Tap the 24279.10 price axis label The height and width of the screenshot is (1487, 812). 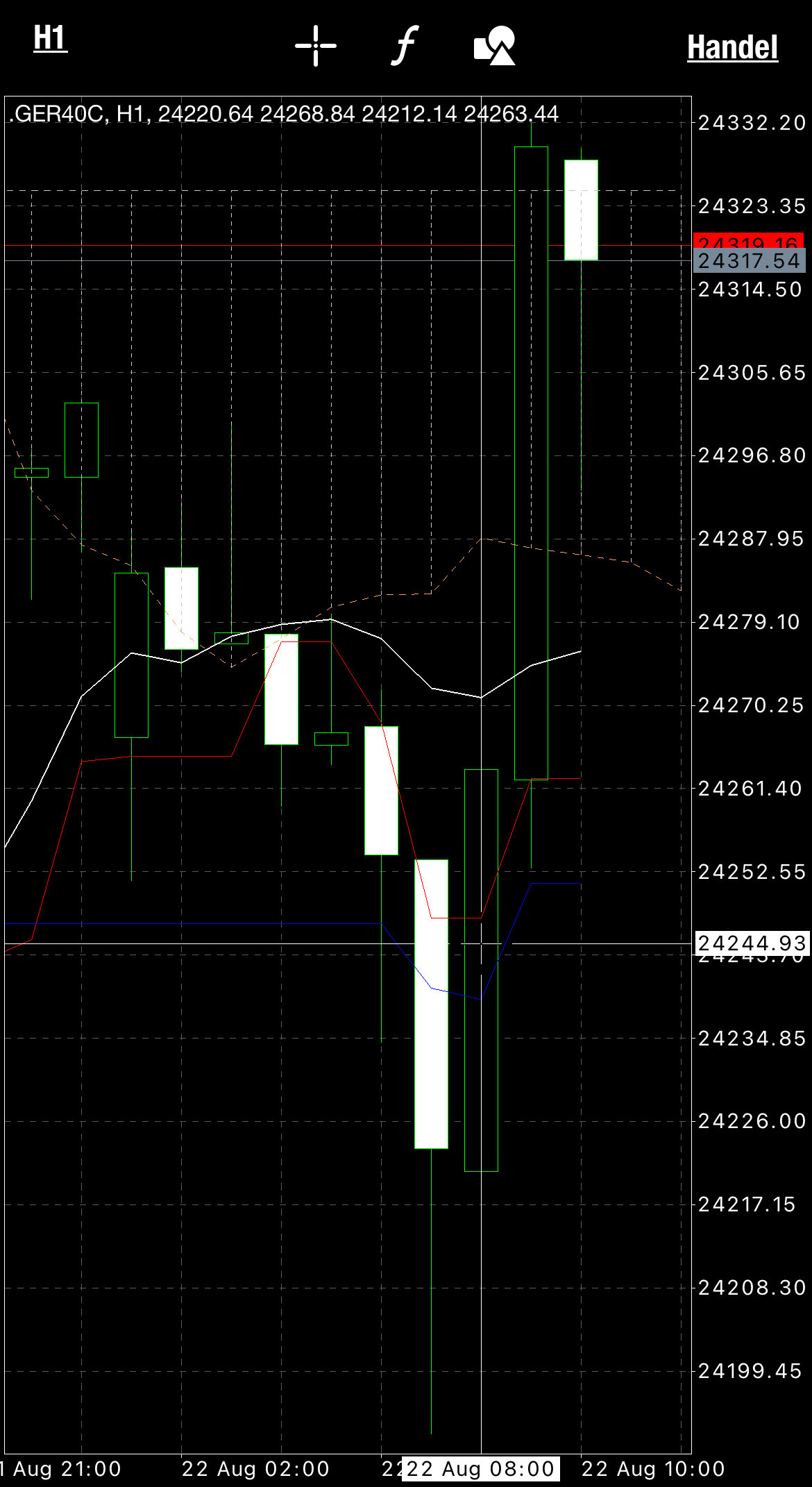tap(750, 622)
